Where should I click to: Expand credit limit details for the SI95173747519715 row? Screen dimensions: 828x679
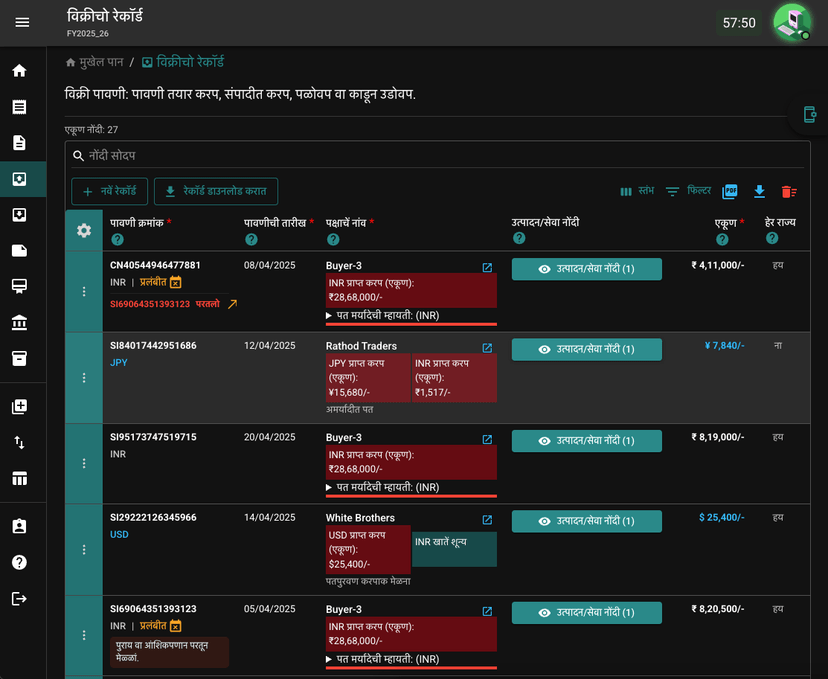click(382, 487)
